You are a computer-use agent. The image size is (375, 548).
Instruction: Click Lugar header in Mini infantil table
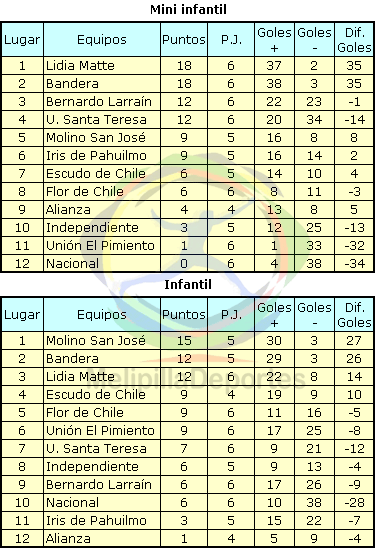[x=22, y=40]
